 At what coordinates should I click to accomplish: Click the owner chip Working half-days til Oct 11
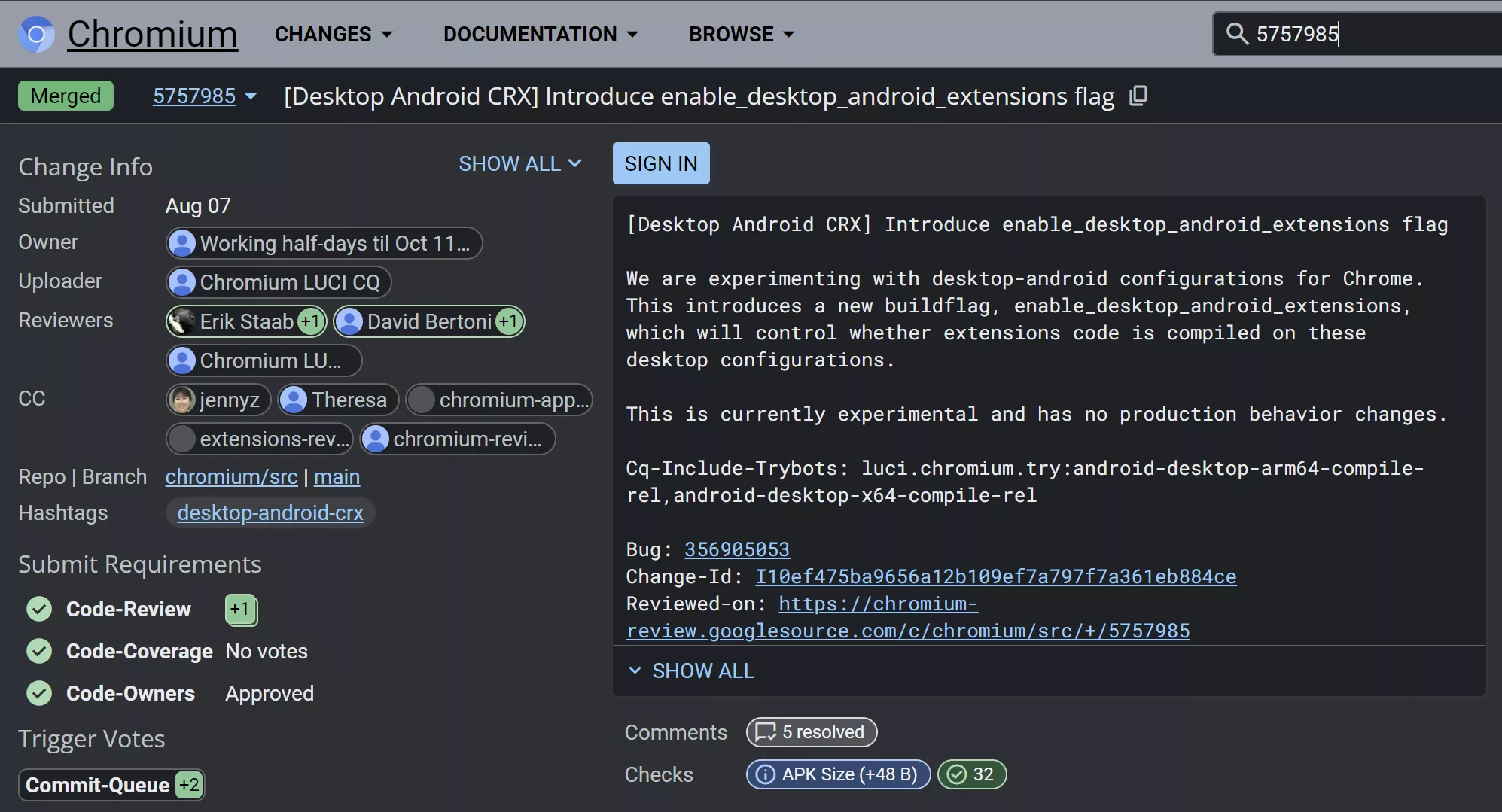324,243
